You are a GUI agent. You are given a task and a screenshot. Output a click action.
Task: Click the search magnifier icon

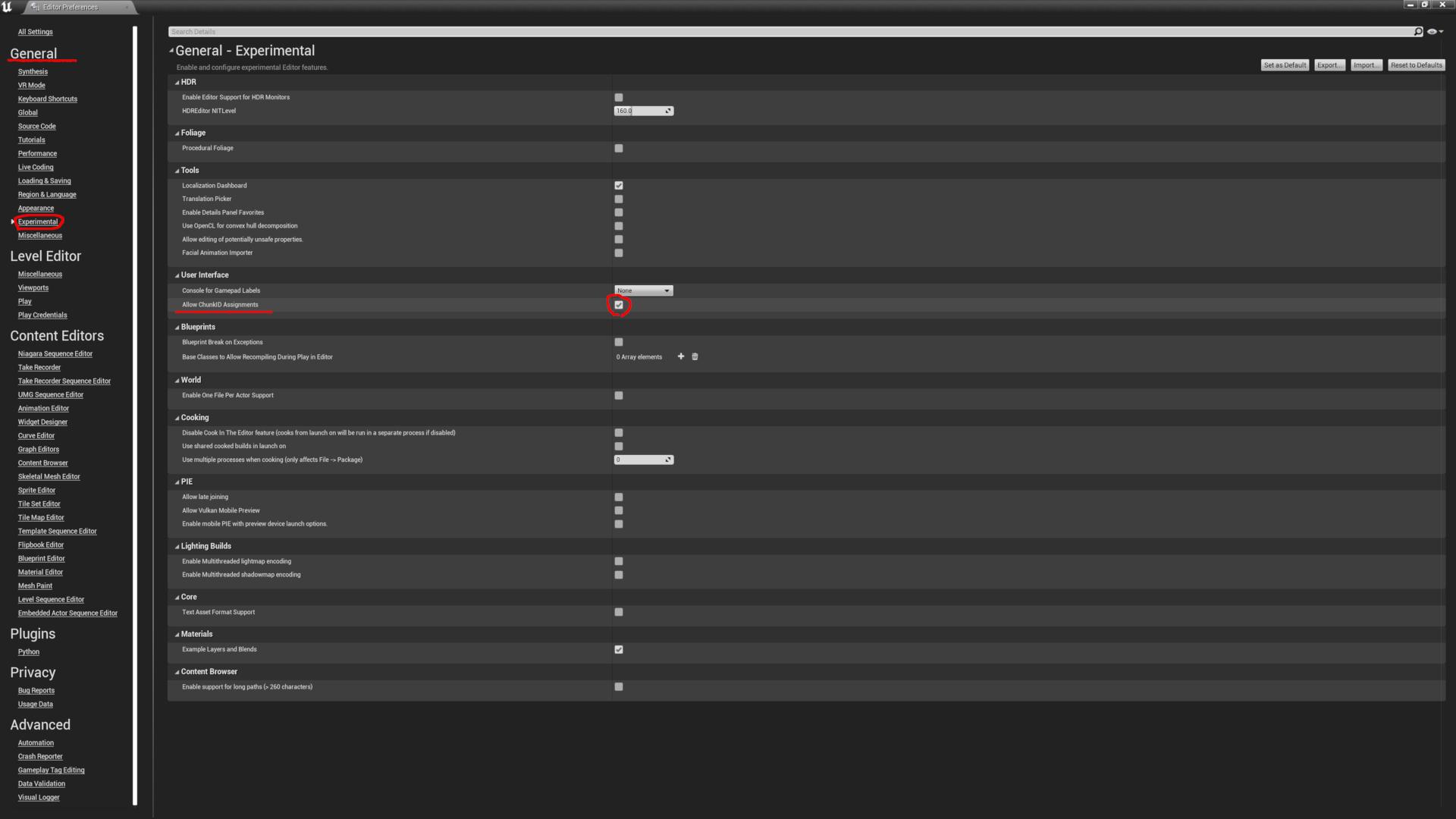click(x=1418, y=32)
